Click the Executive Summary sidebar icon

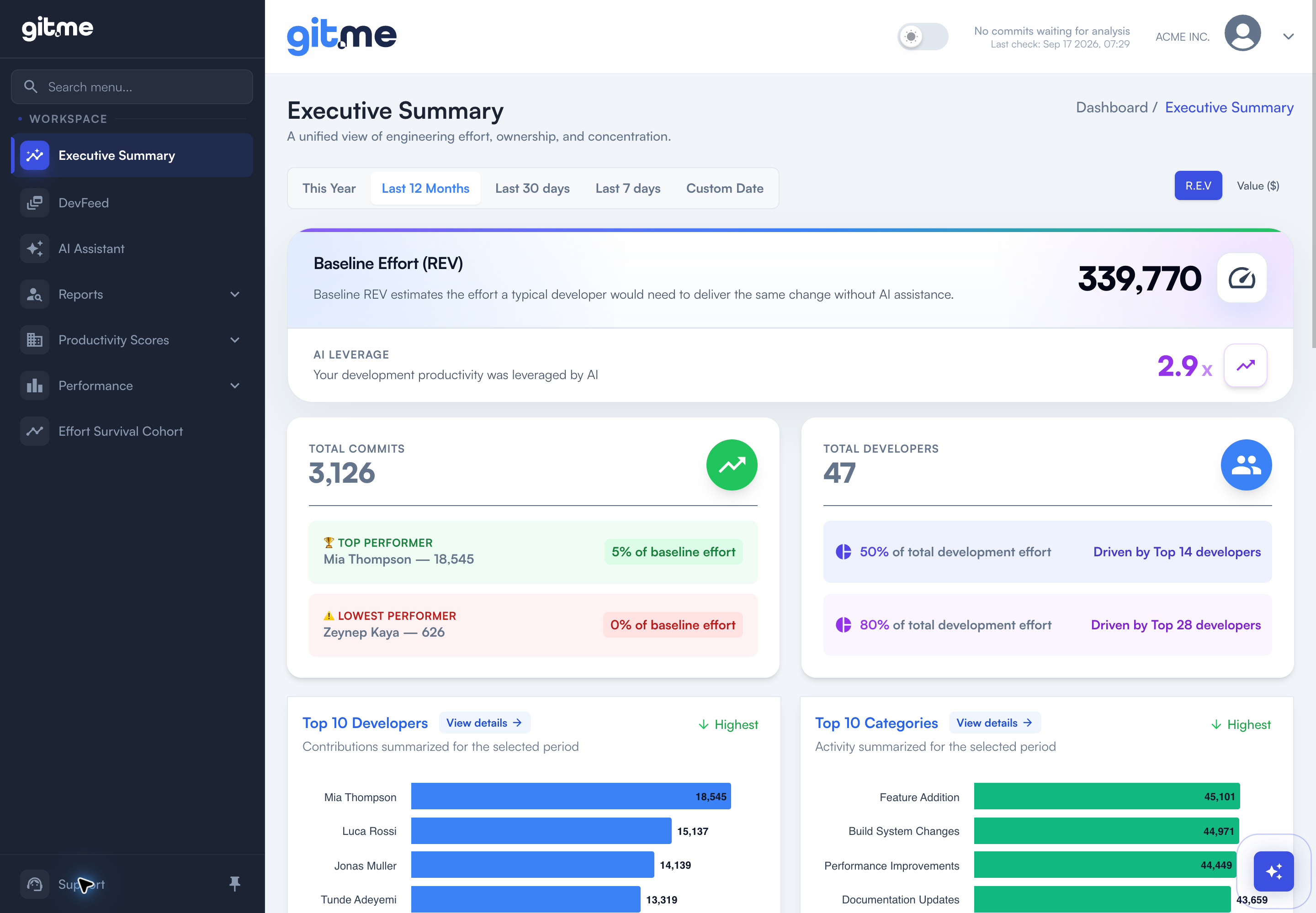click(34, 156)
